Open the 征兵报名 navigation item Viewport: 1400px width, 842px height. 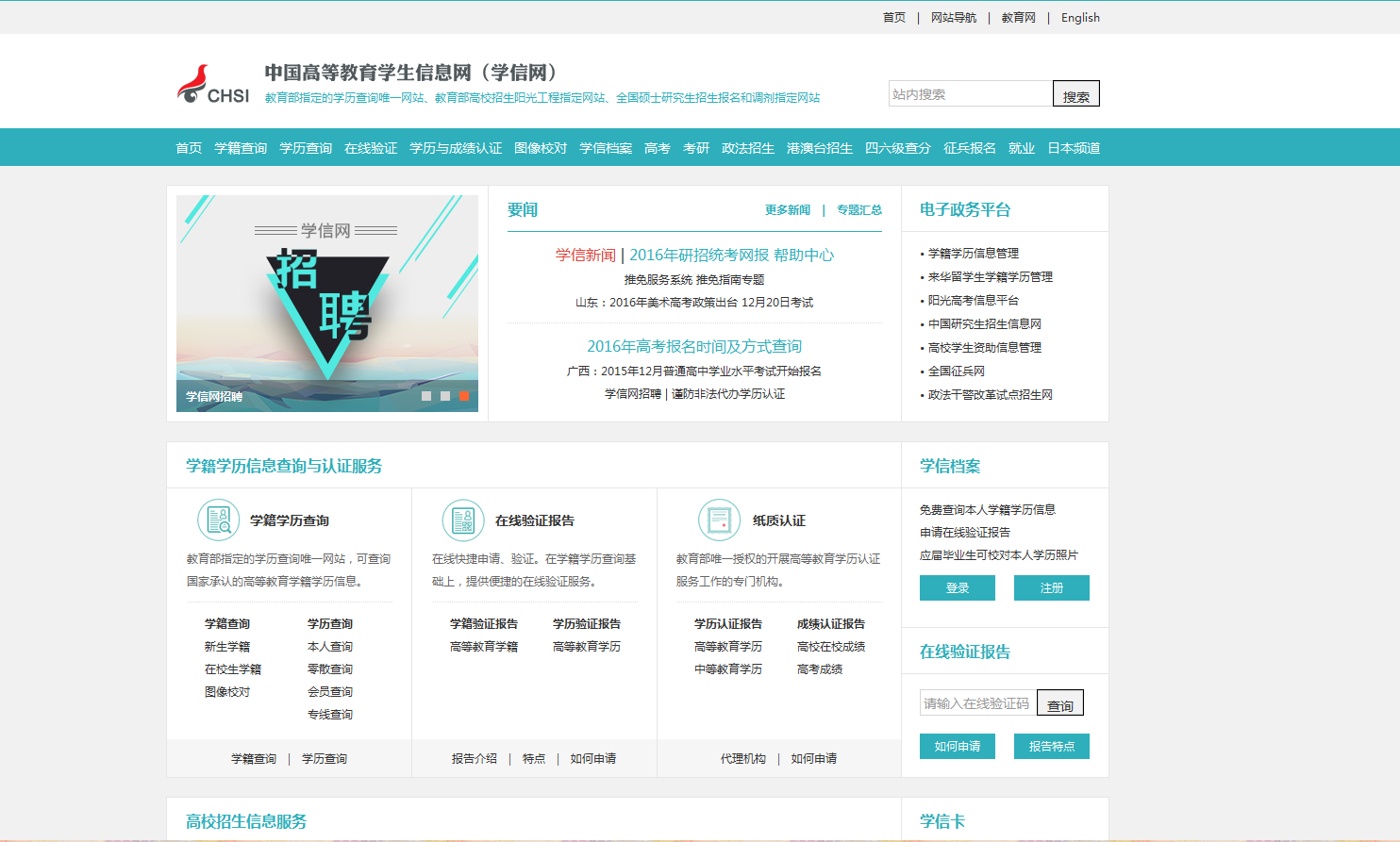point(970,148)
